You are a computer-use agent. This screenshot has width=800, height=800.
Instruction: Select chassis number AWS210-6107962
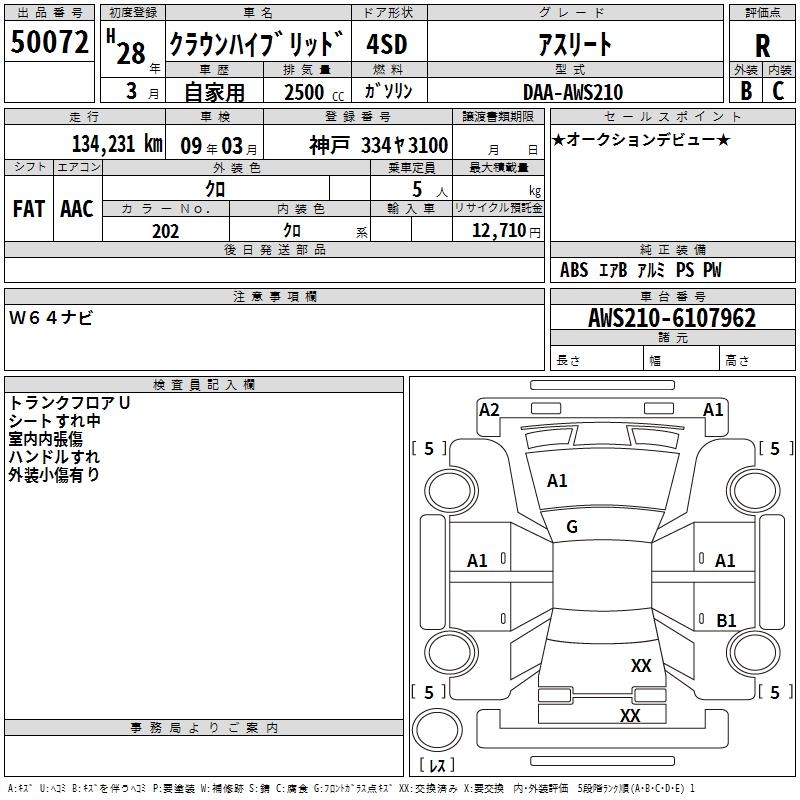point(671,318)
